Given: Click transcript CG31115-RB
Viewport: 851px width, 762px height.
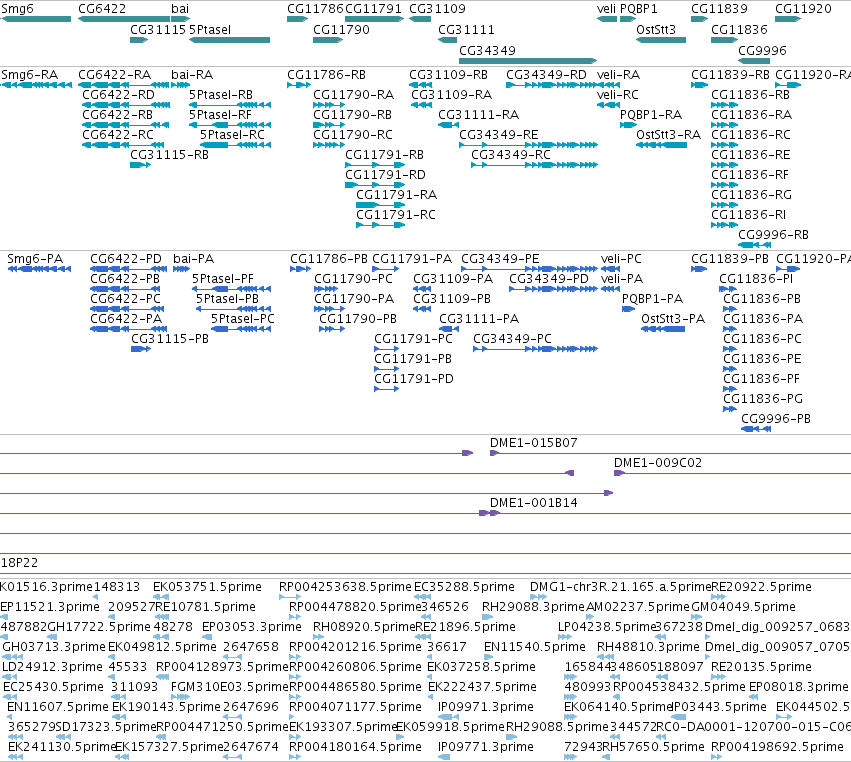Looking at the screenshot, I should (169, 155).
